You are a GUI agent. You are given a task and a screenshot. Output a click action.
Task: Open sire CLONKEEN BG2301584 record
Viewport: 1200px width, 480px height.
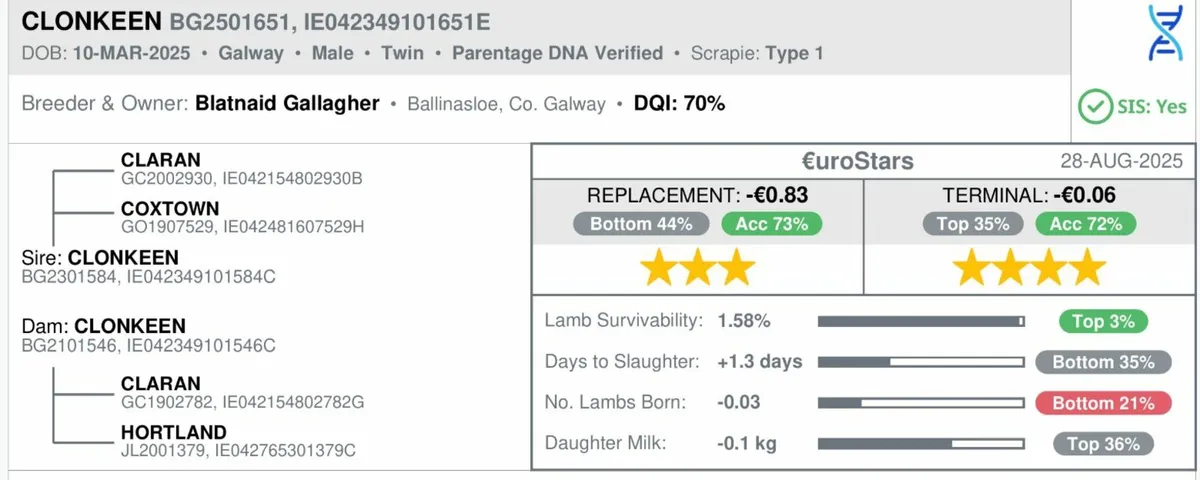pos(149,266)
